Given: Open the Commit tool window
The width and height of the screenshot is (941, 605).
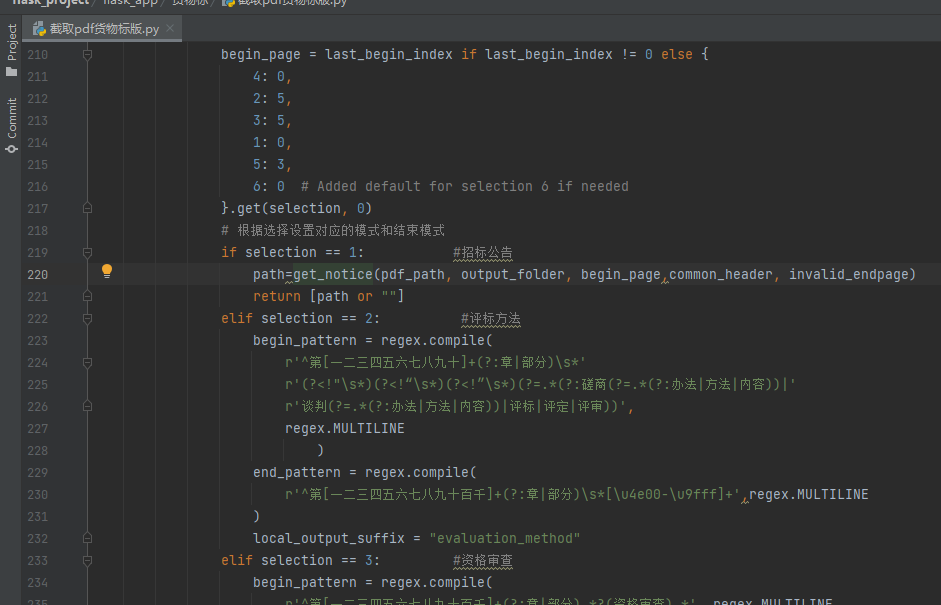Looking at the screenshot, I should [12, 124].
